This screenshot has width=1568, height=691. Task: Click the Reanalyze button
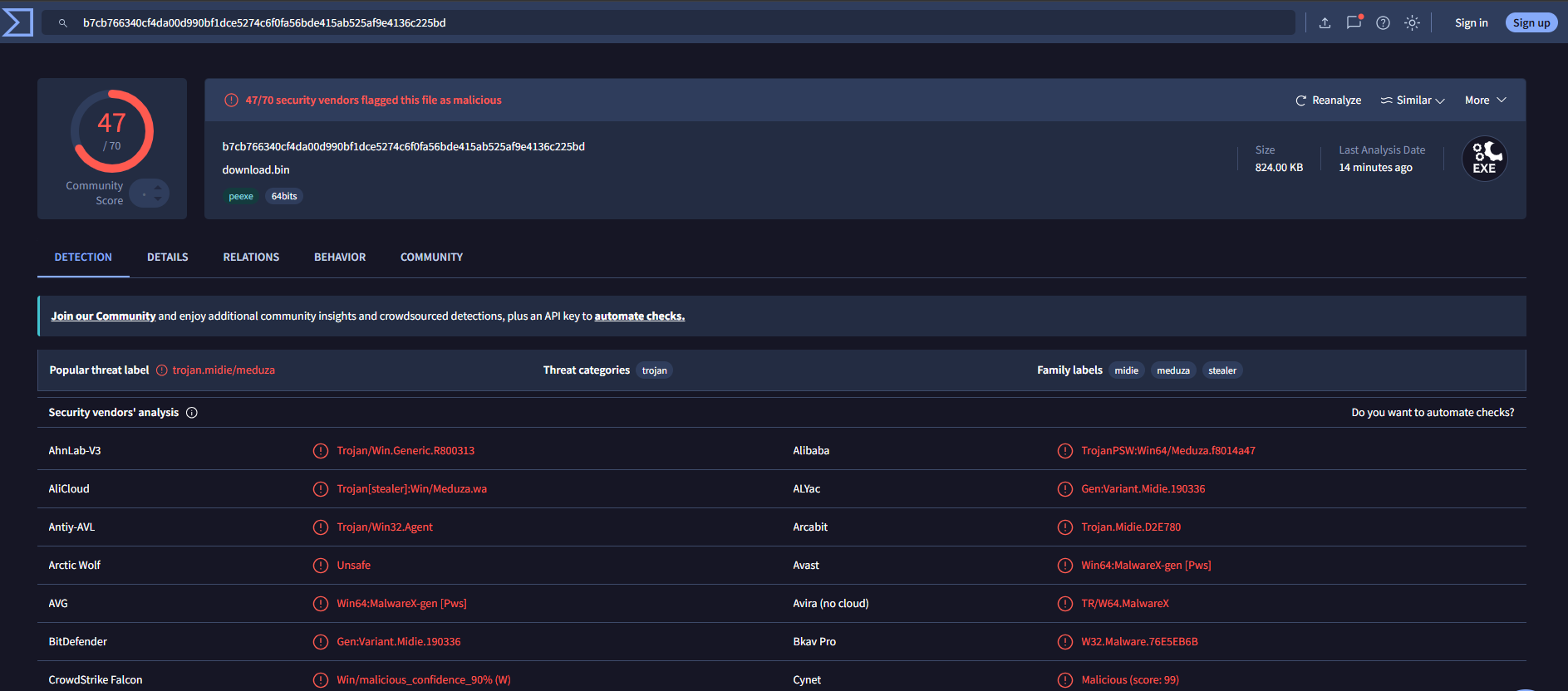pyautogui.click(x=1328, y=100)
